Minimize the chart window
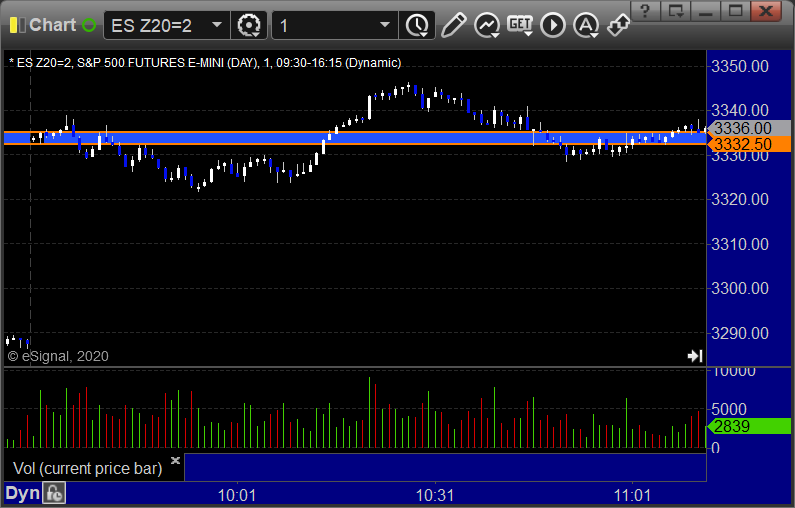This screenshot has width=795, height=508. (706, 11)
